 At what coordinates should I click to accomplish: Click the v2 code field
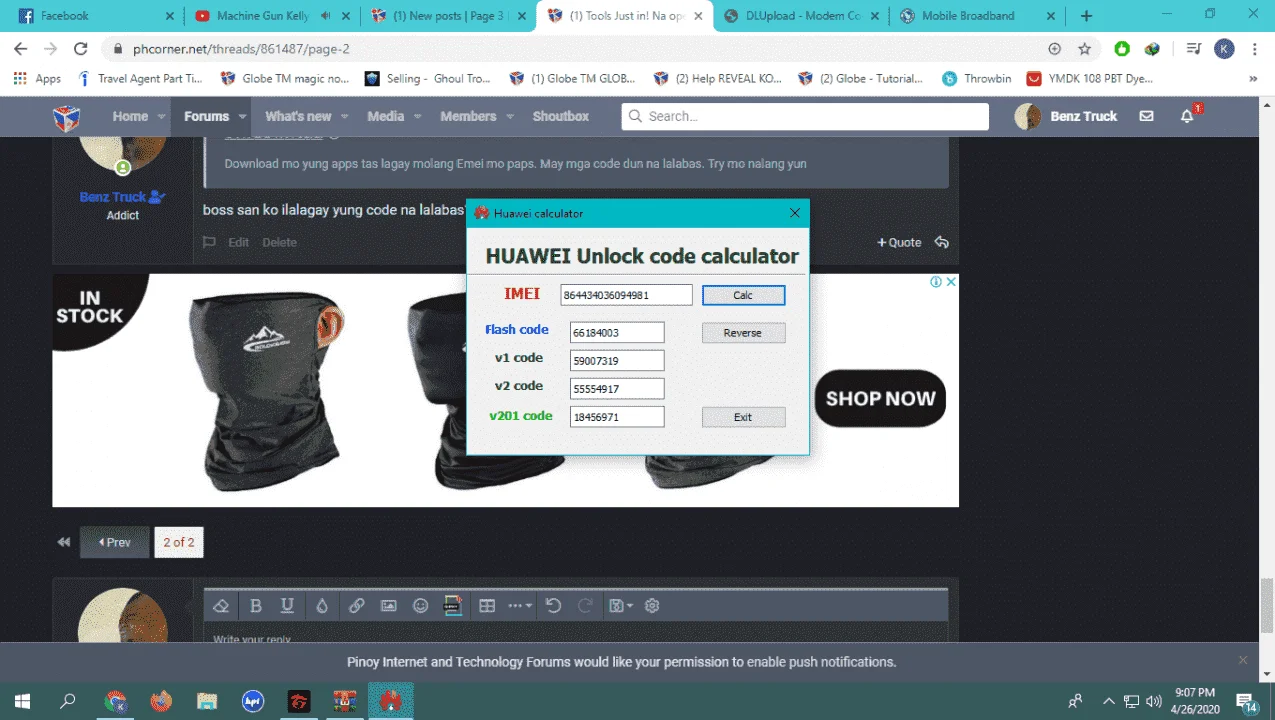(x=617, y=388)
